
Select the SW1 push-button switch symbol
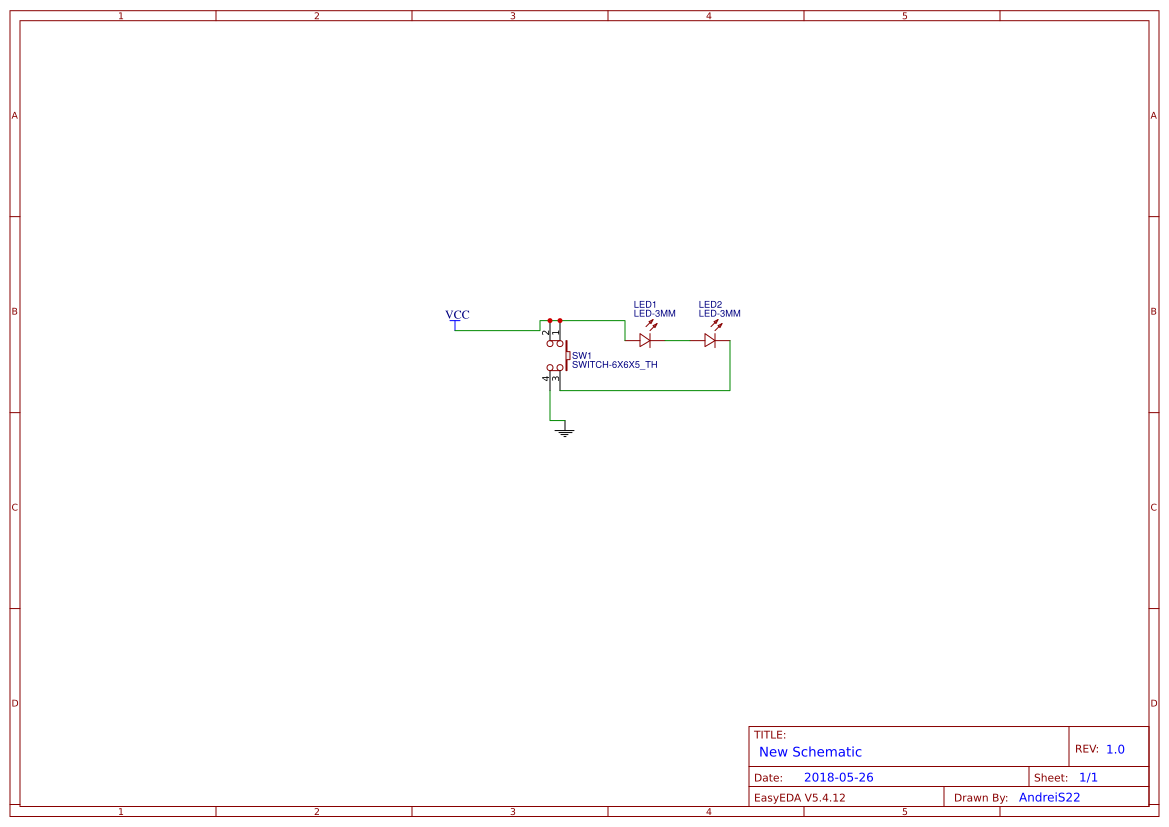point(557,355)
